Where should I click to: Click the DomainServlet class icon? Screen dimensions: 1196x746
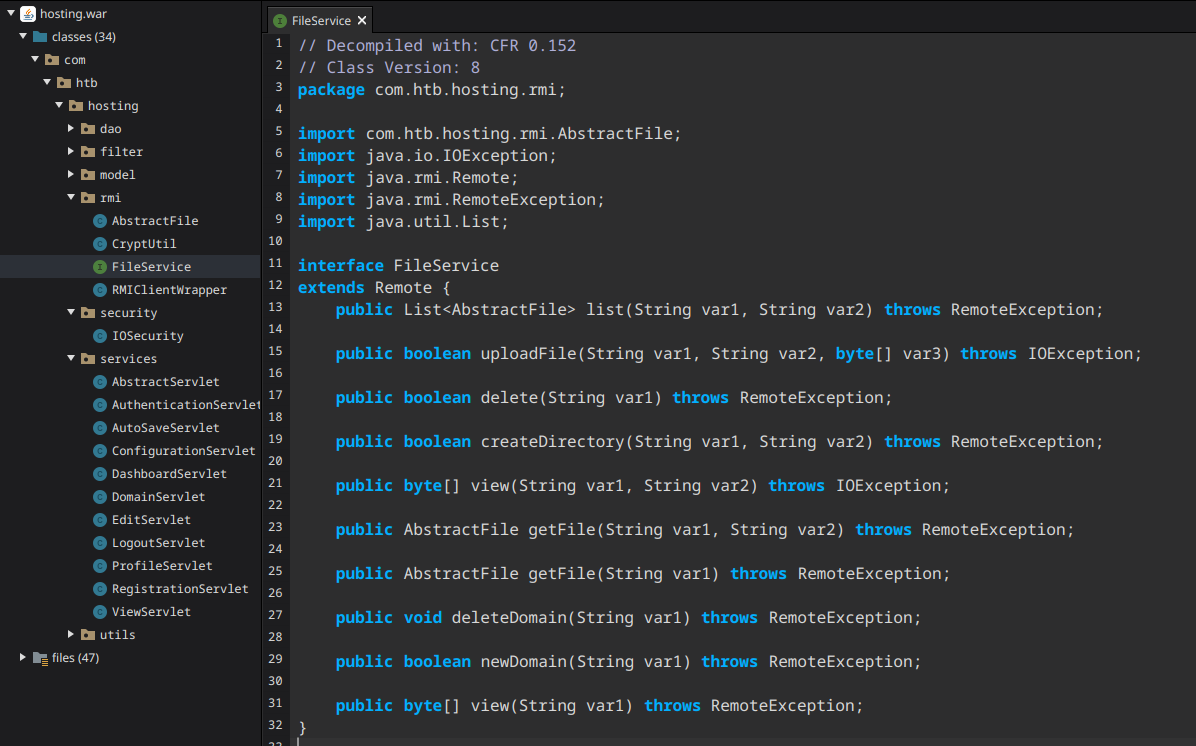click(x=100, y=497)
